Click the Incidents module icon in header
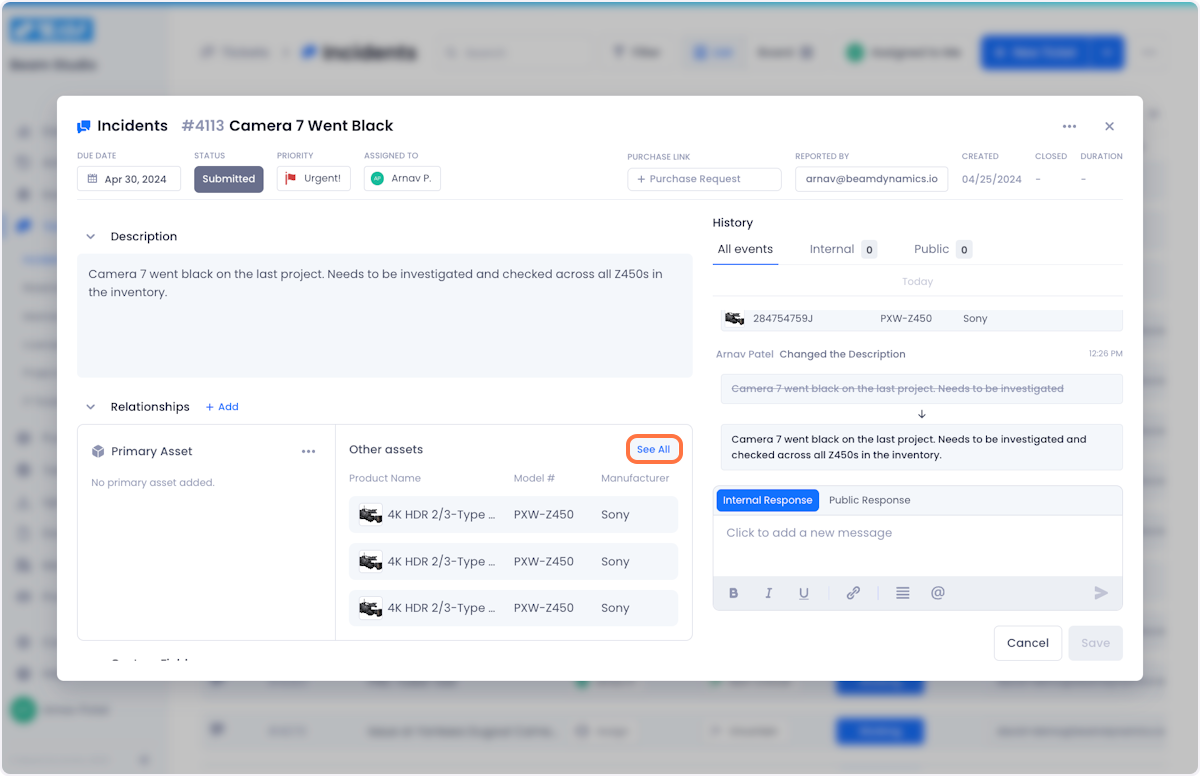Viewport: 1200px width, 776px height. coord(84,126)
